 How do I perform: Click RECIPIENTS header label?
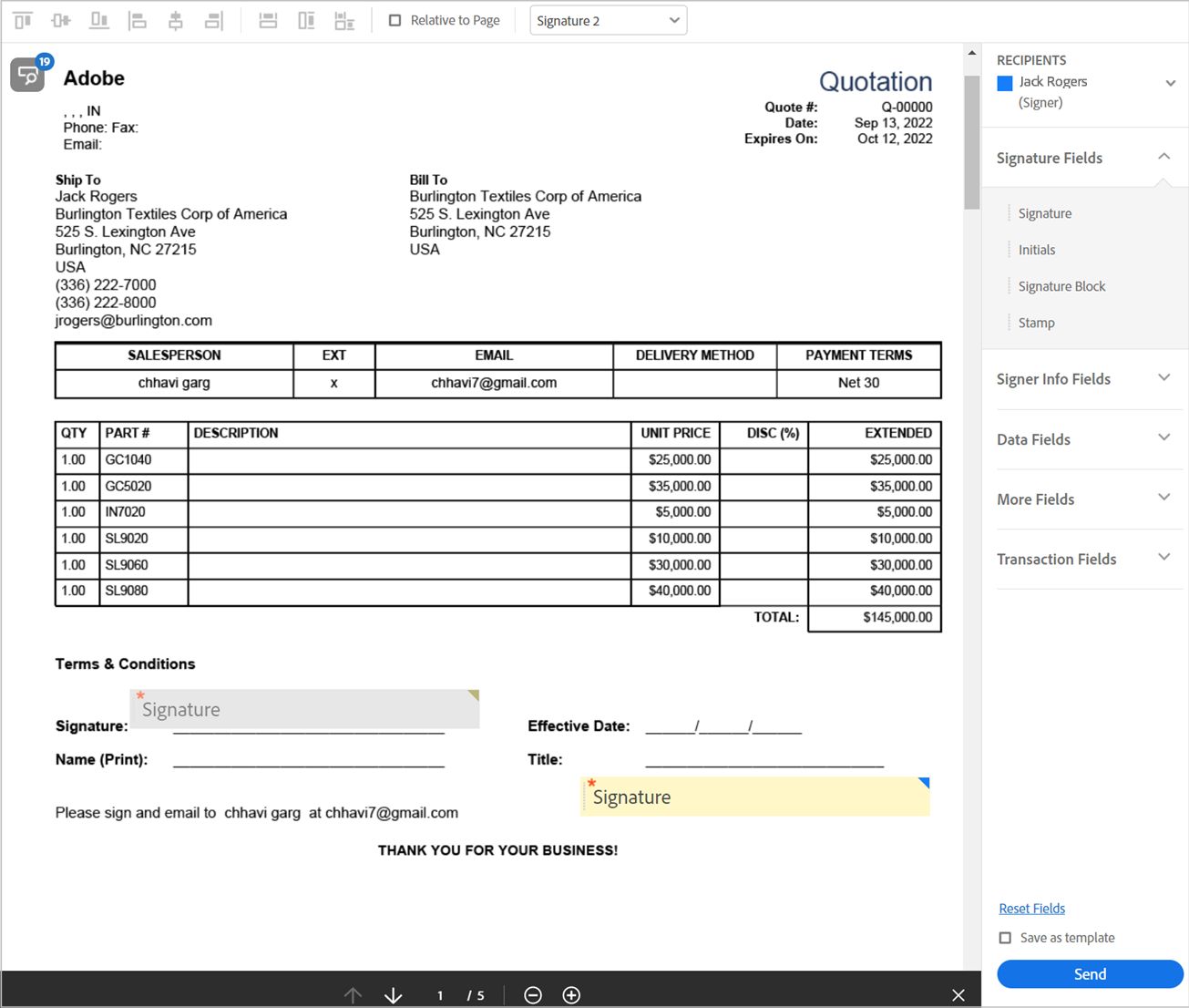(1031, 60)
